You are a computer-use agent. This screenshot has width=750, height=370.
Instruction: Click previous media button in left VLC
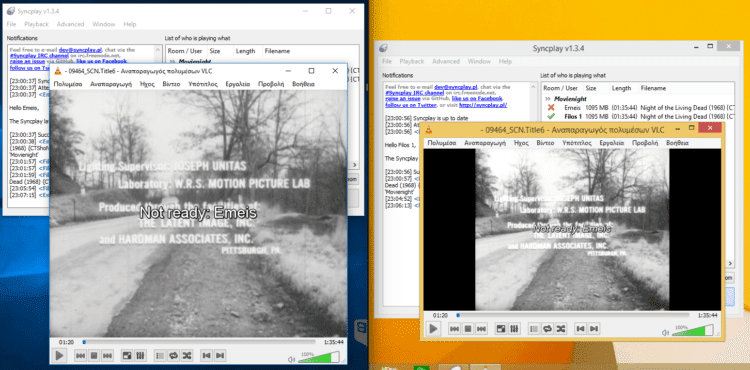[207, 356]
